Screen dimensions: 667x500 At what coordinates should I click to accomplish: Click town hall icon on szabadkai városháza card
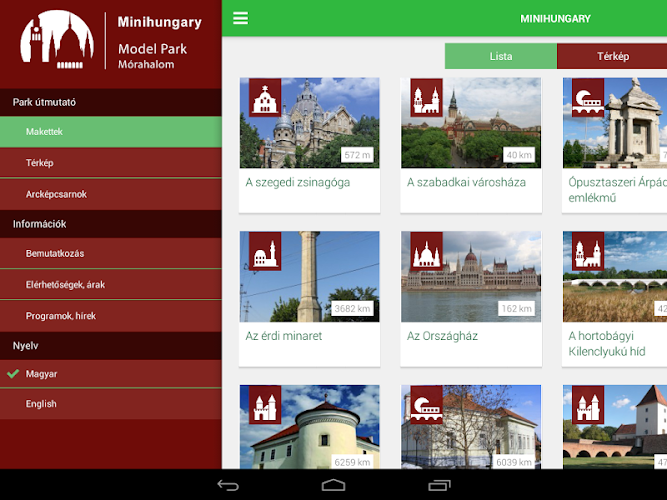point(427,97)
